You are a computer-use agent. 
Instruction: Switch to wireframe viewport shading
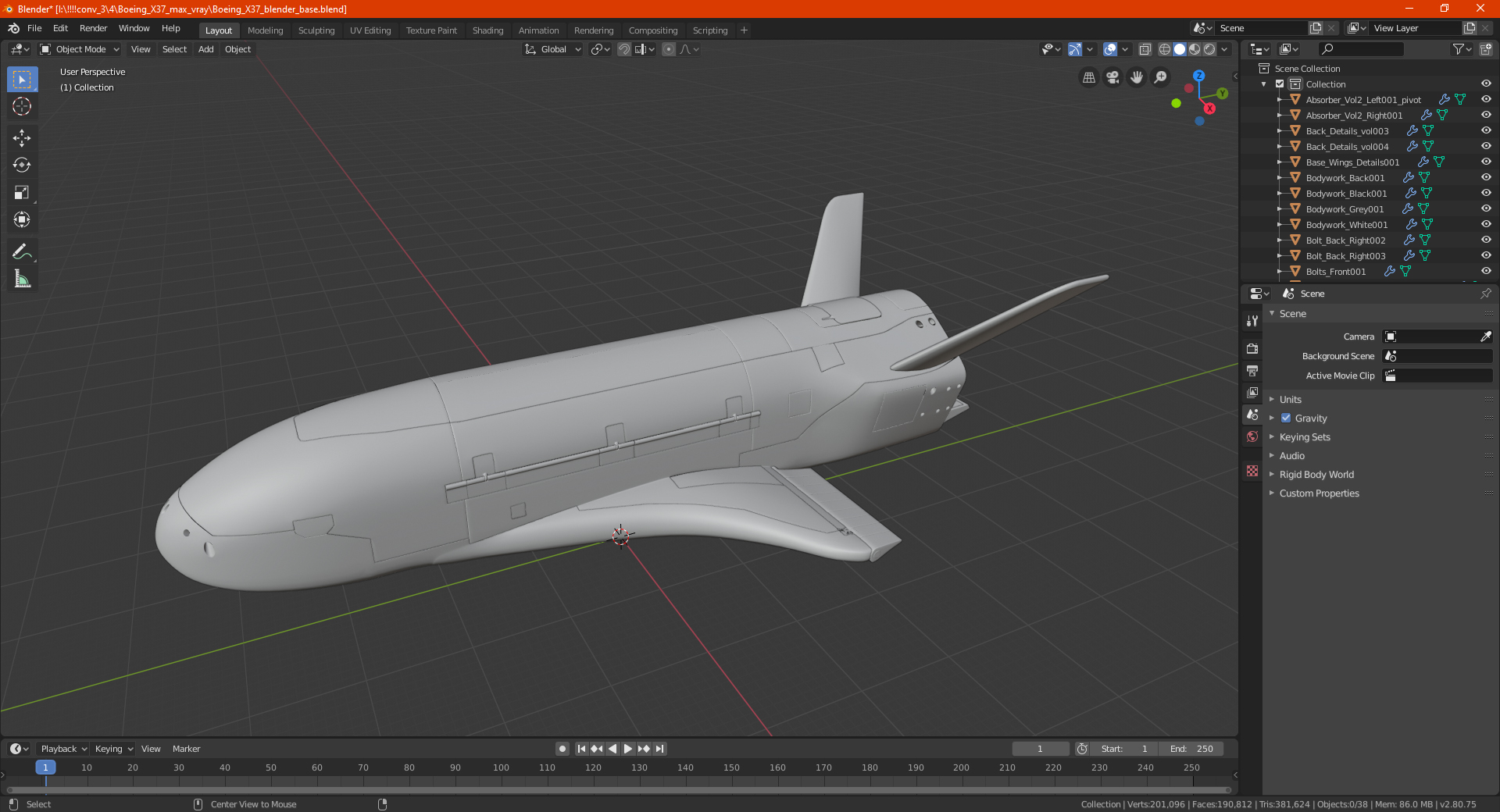pyautogui.click(x=1165, y=49)
